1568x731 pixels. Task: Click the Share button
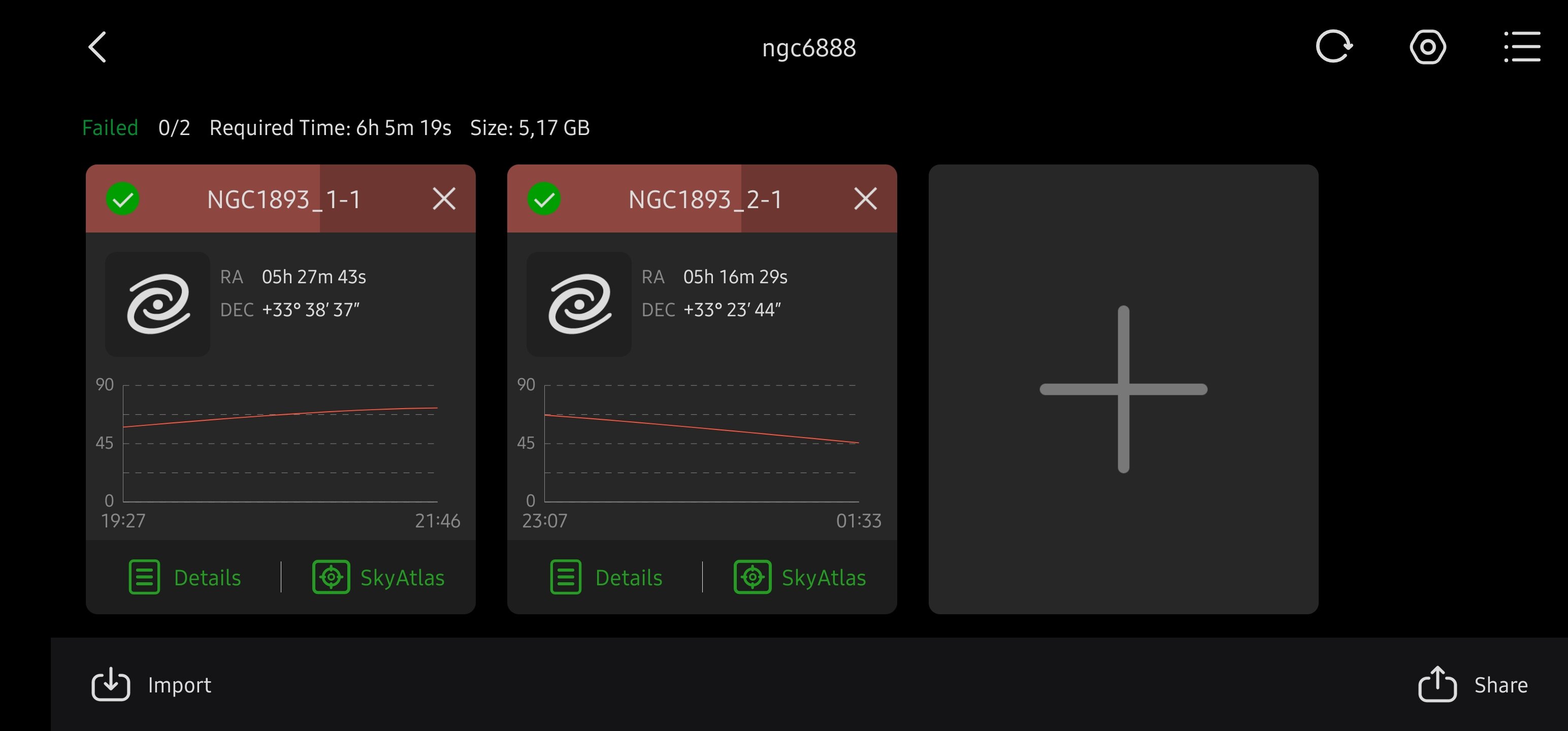pos(1473,685)
